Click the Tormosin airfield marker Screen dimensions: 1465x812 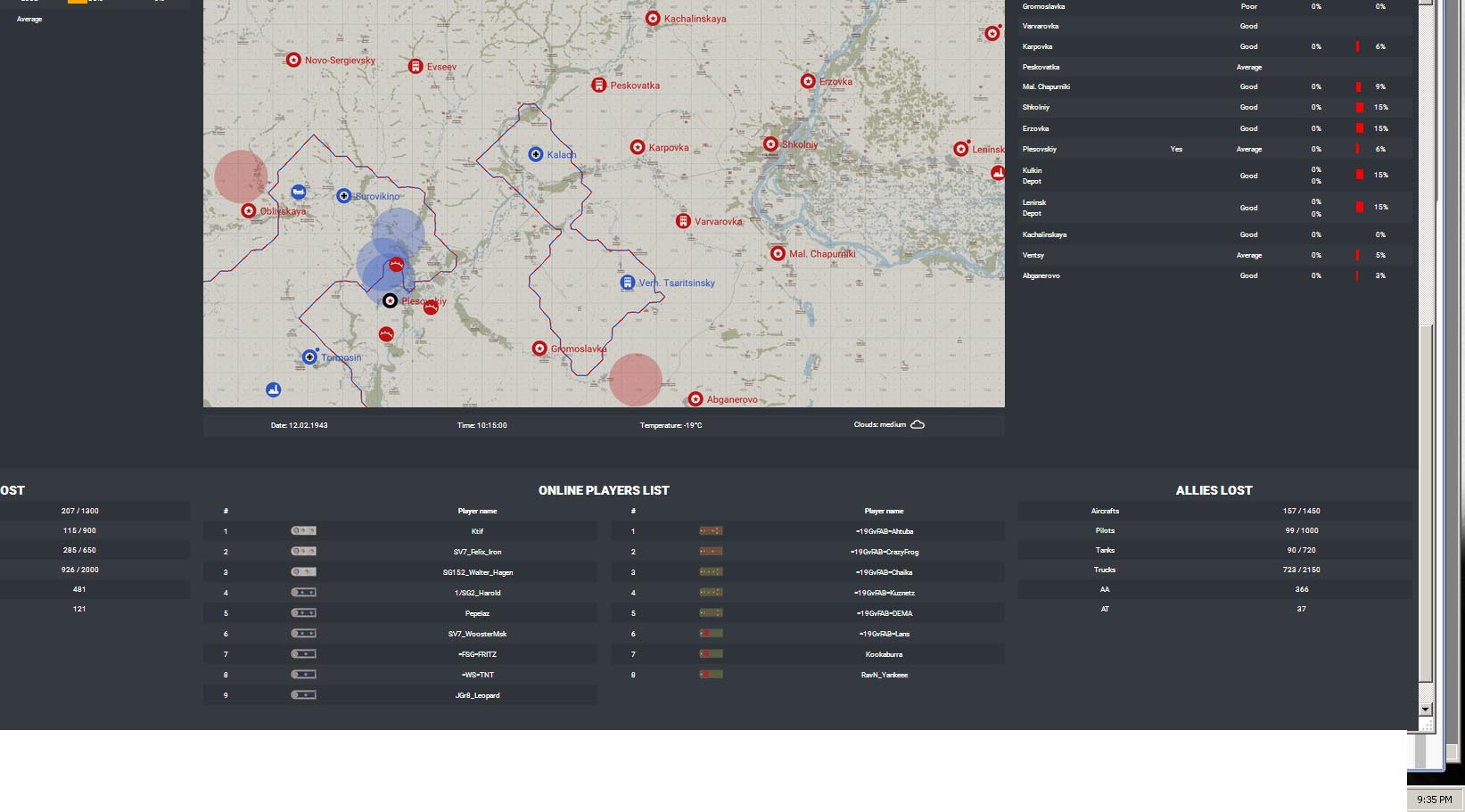coord(309,357)
